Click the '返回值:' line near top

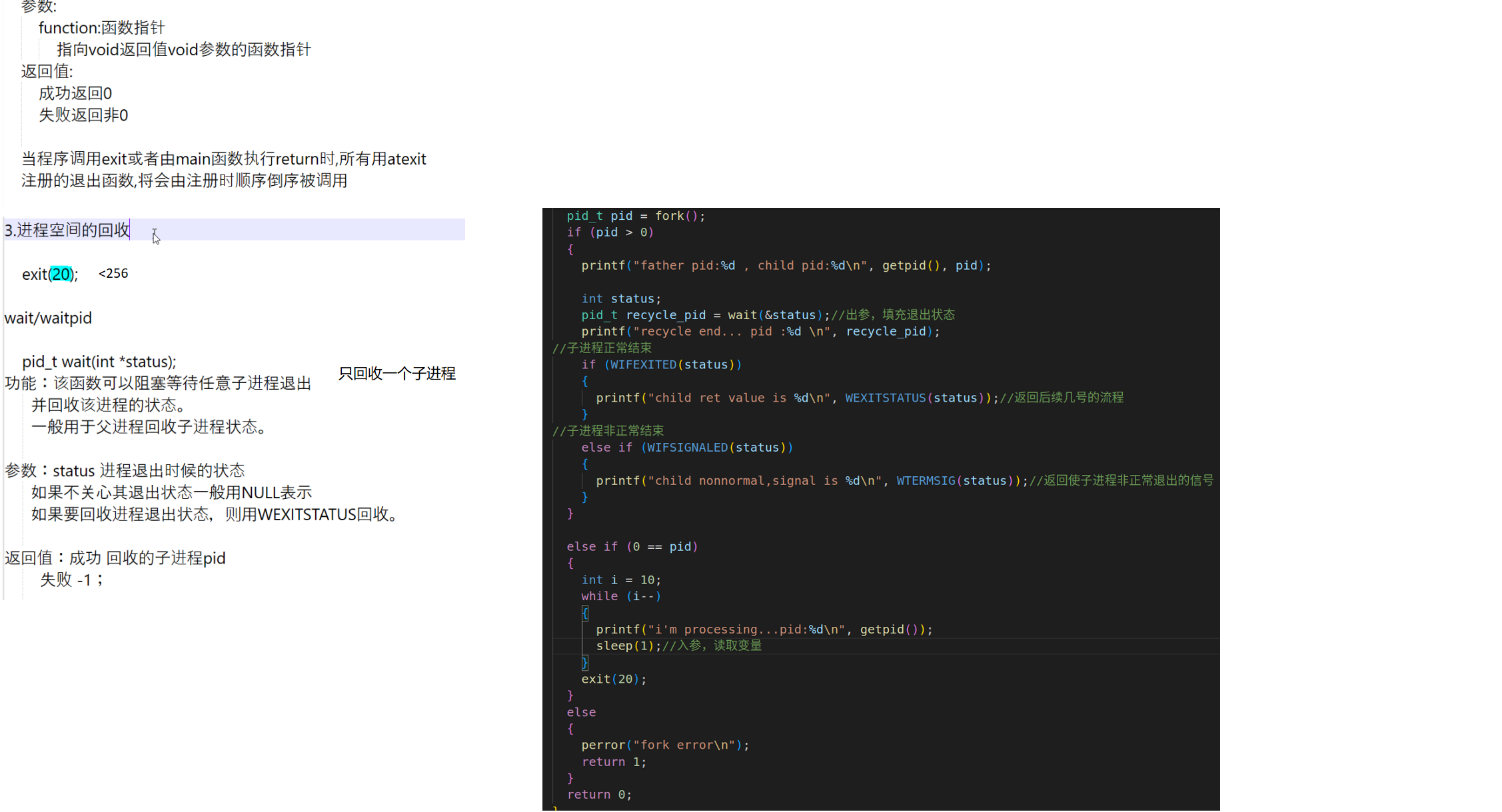point(47,71)
